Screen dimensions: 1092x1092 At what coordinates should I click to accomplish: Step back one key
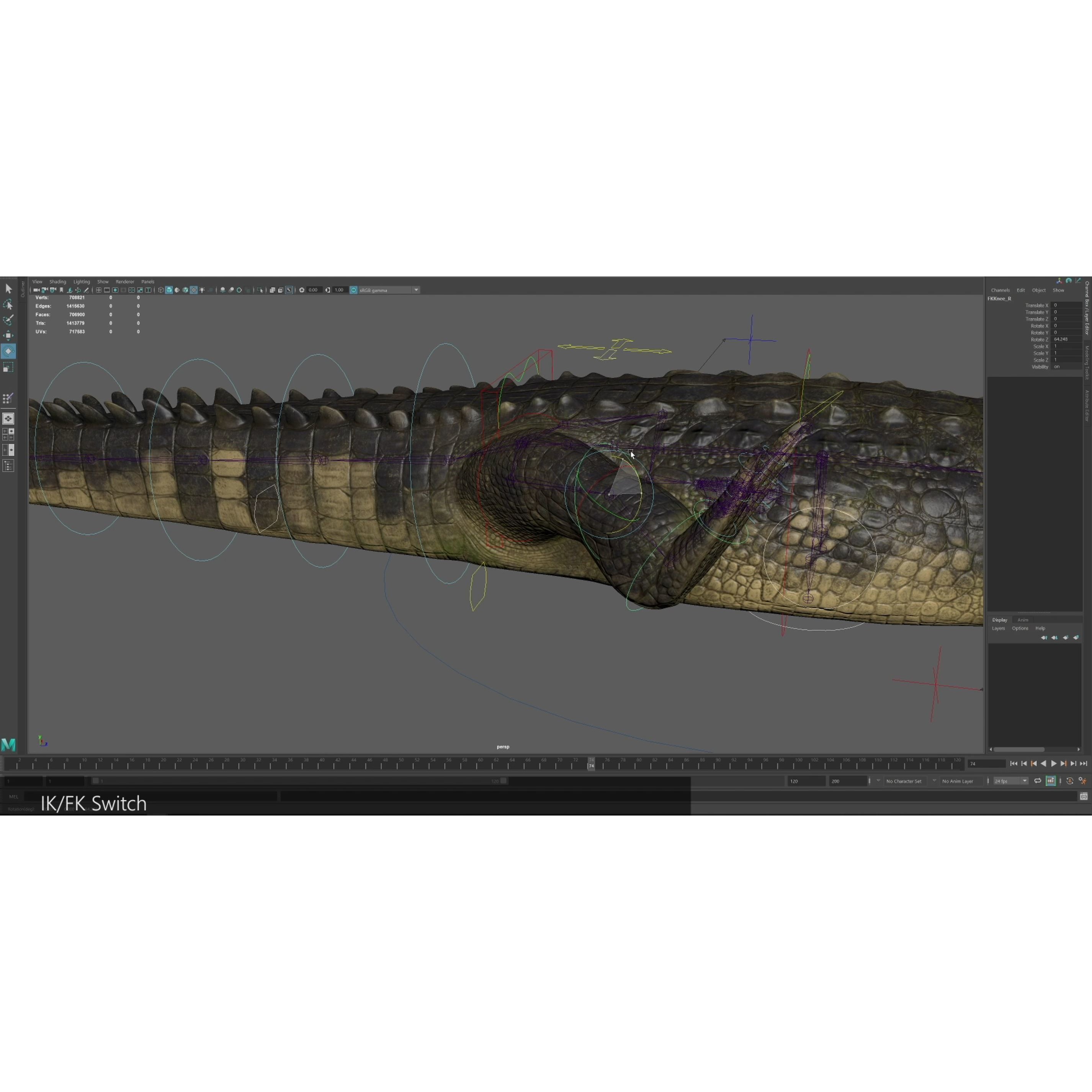[x=1034, y=763]
